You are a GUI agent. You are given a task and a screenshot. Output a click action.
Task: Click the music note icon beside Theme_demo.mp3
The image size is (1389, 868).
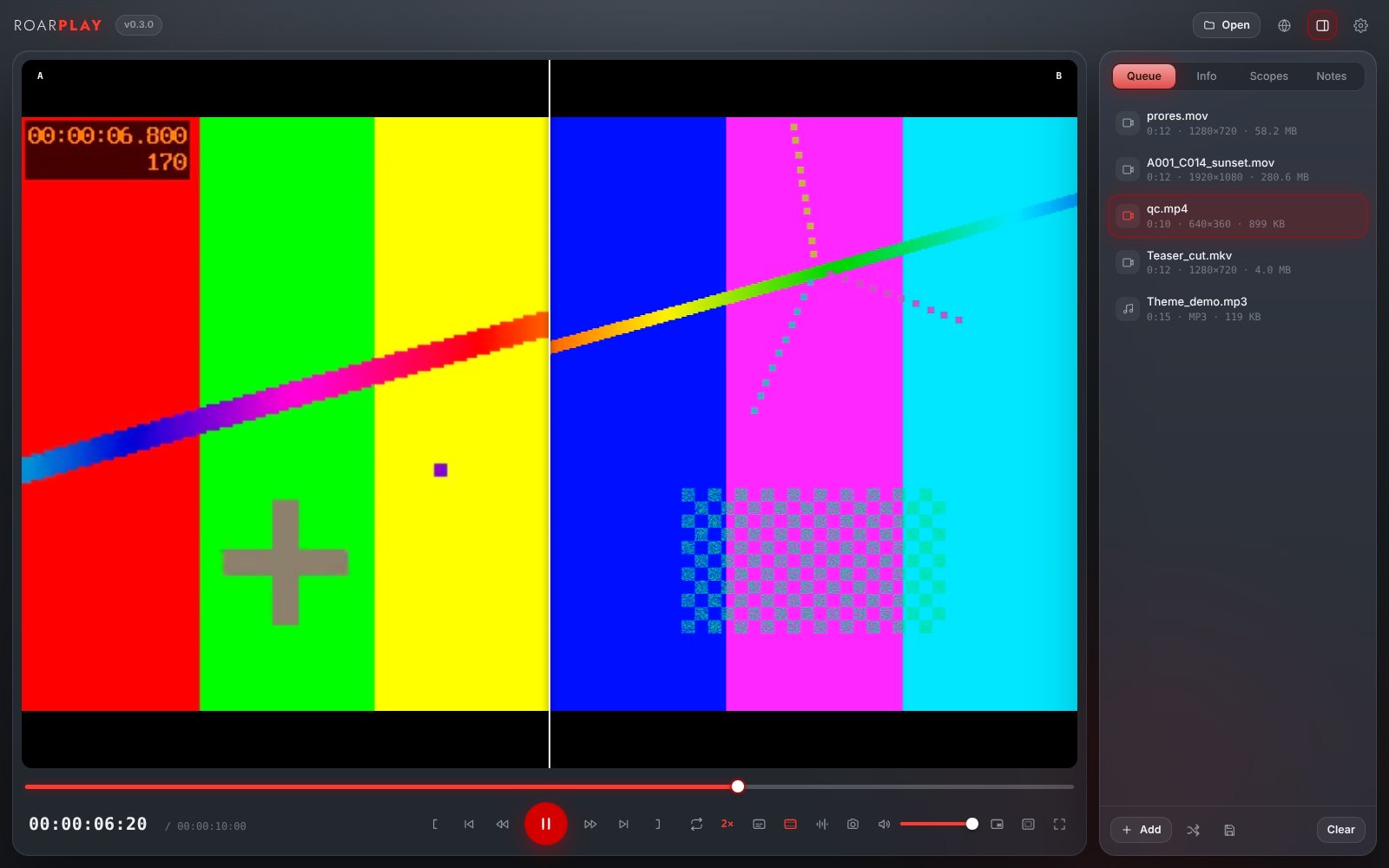click(1128, 309)
